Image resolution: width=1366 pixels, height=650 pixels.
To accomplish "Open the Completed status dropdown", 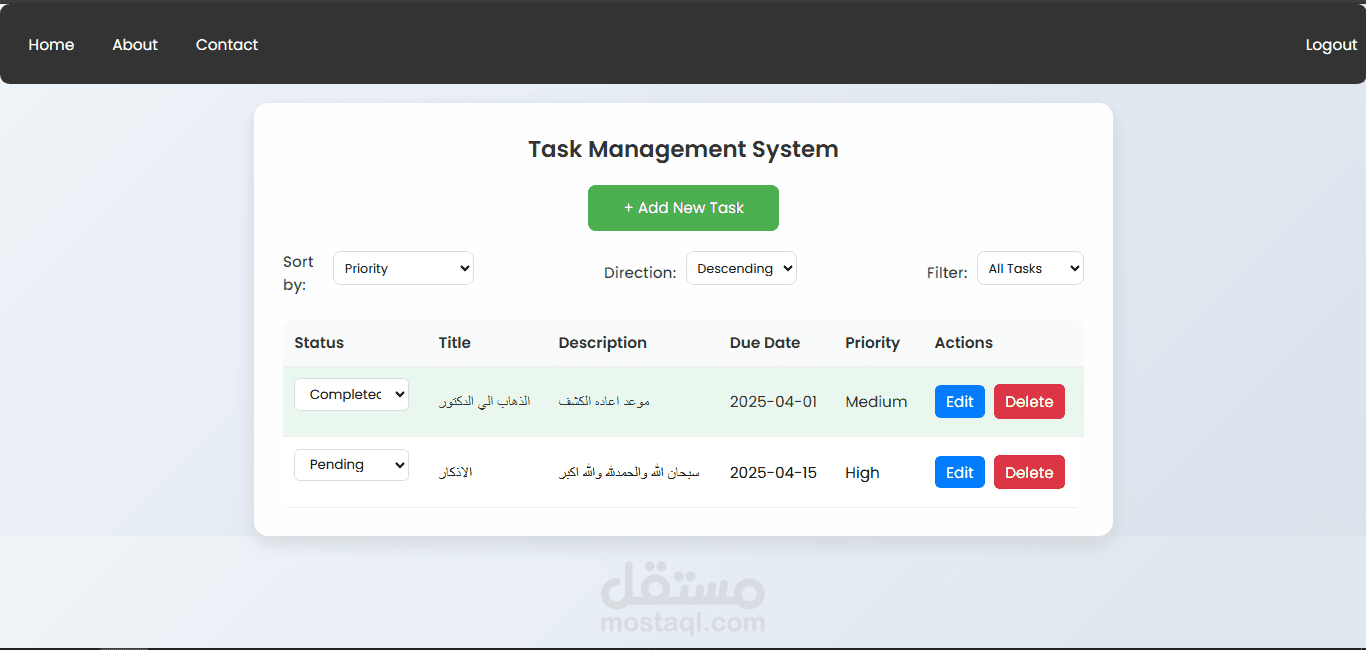I will (351, 394).
